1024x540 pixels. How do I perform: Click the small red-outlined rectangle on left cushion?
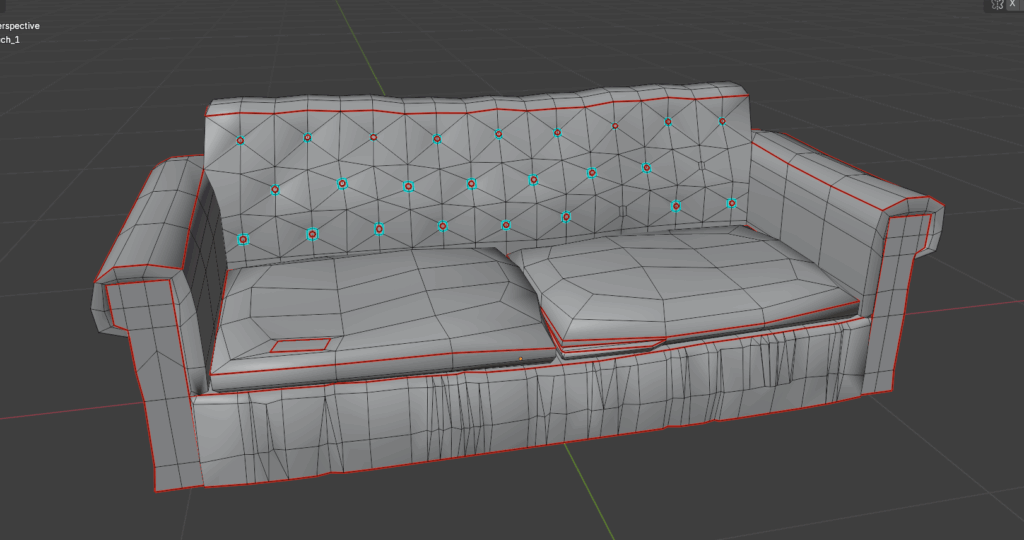301,345
